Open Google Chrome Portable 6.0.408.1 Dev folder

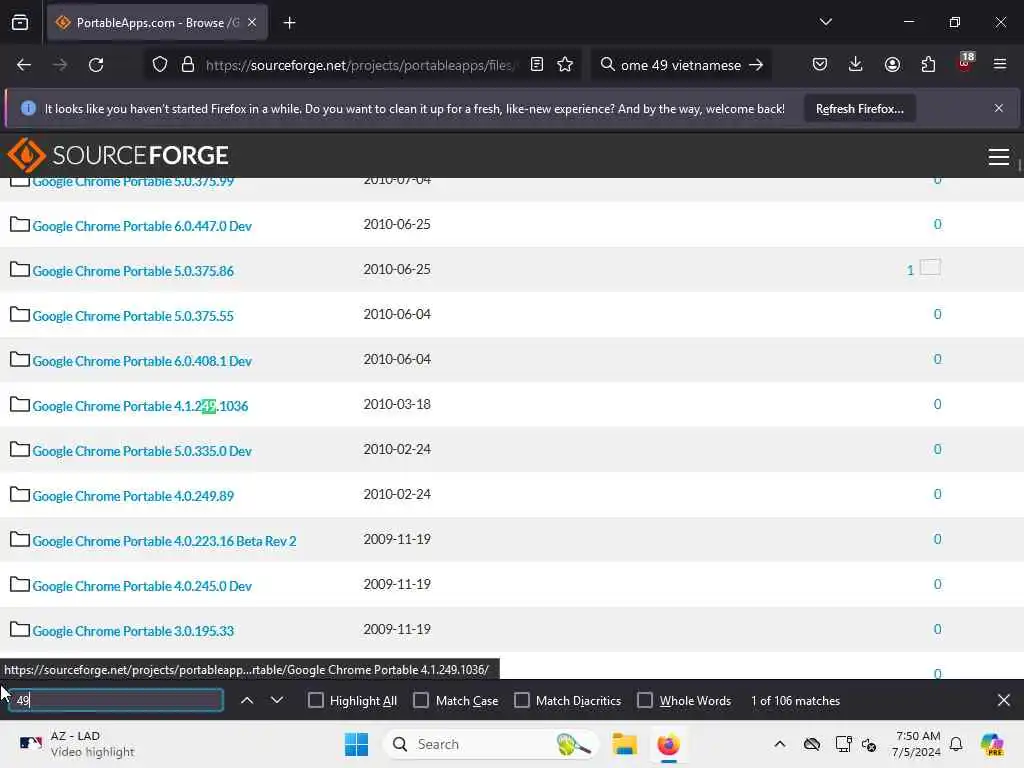(x=142, y=361)
